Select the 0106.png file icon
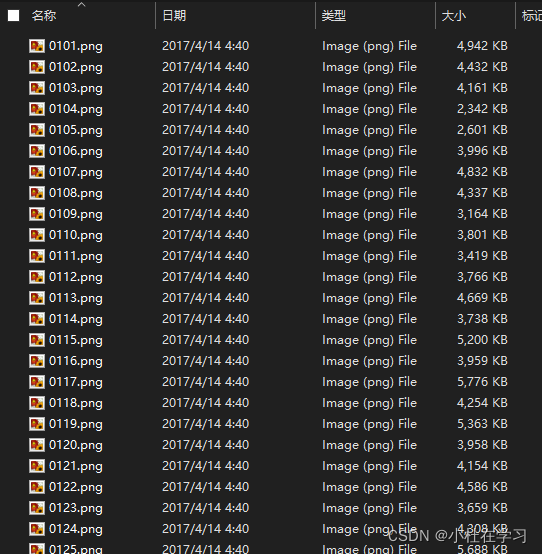Viewport: 542px width, 554px height. click(x=37, y=151)
